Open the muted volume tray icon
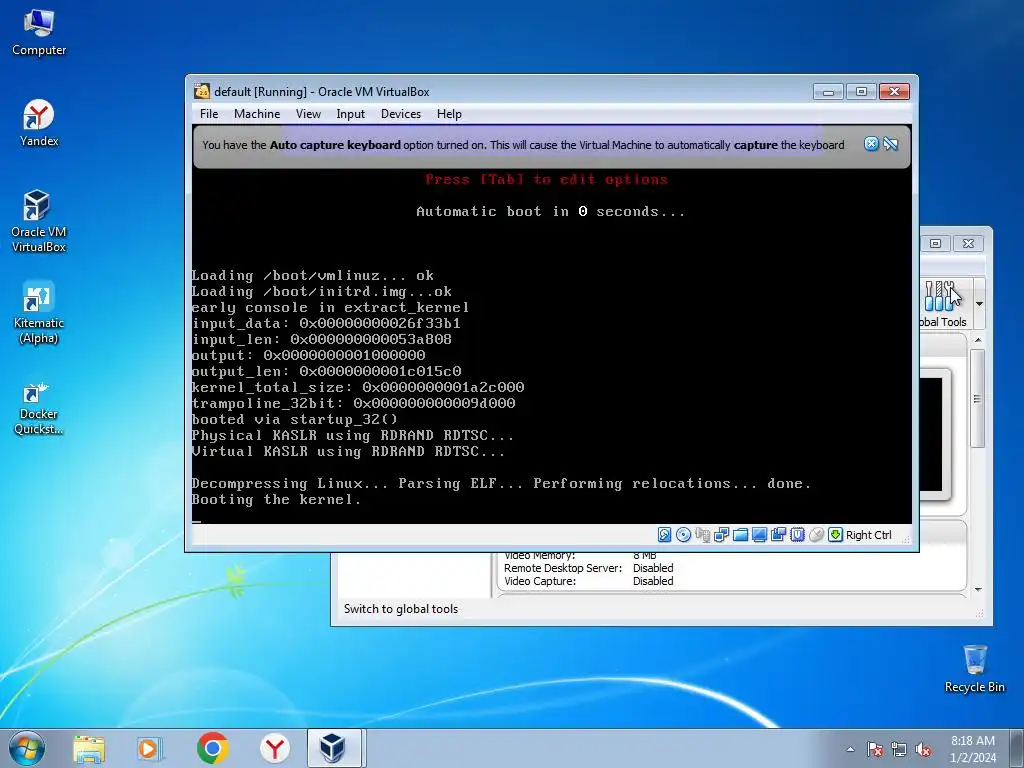1024x768 pixels. 923,749
